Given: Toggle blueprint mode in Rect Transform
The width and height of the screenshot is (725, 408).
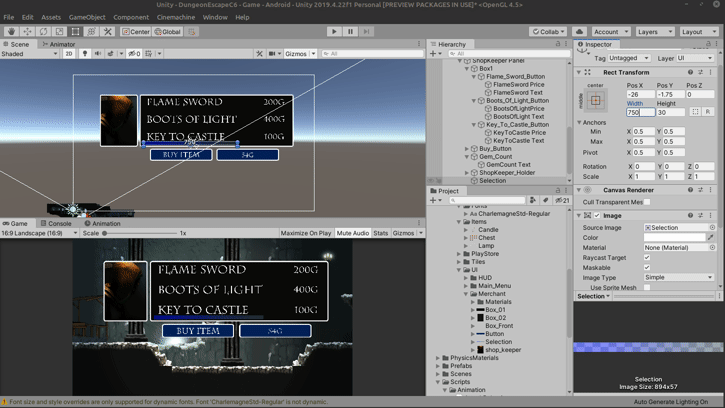Looking at the screenshot, I should click(x=695, y=112).
